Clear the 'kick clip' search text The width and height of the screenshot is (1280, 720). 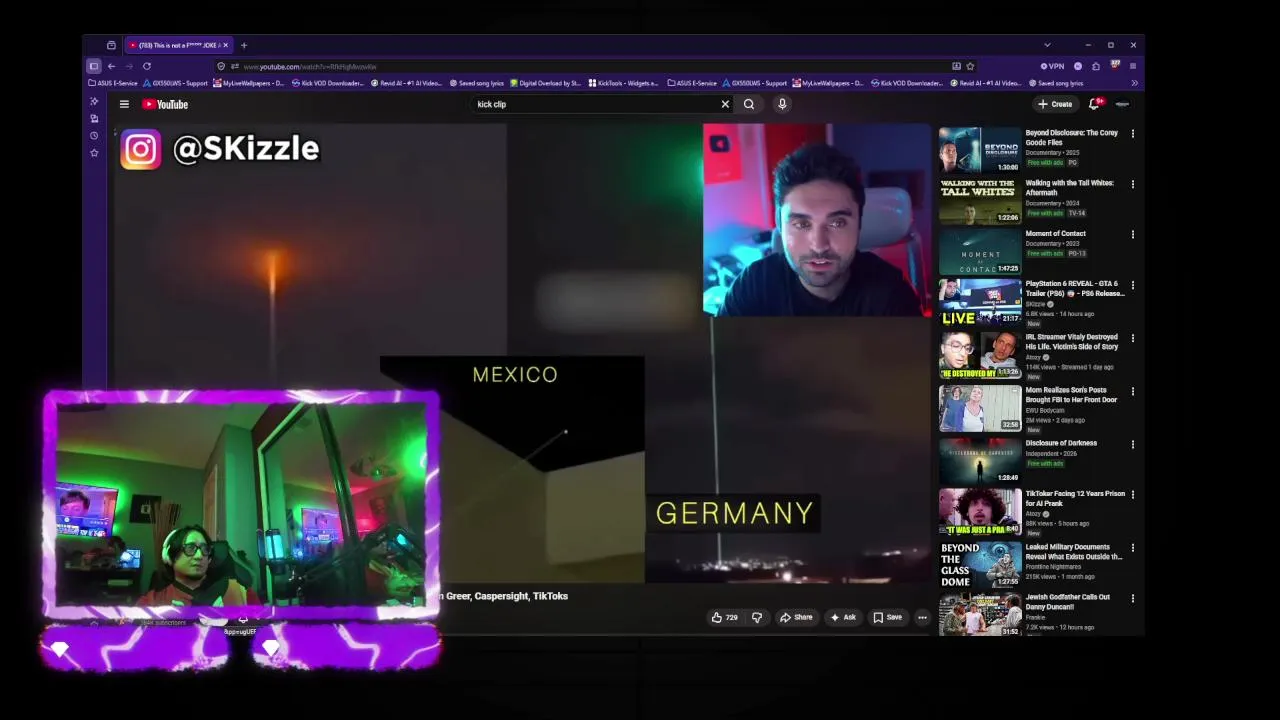(x=725, y=104)
